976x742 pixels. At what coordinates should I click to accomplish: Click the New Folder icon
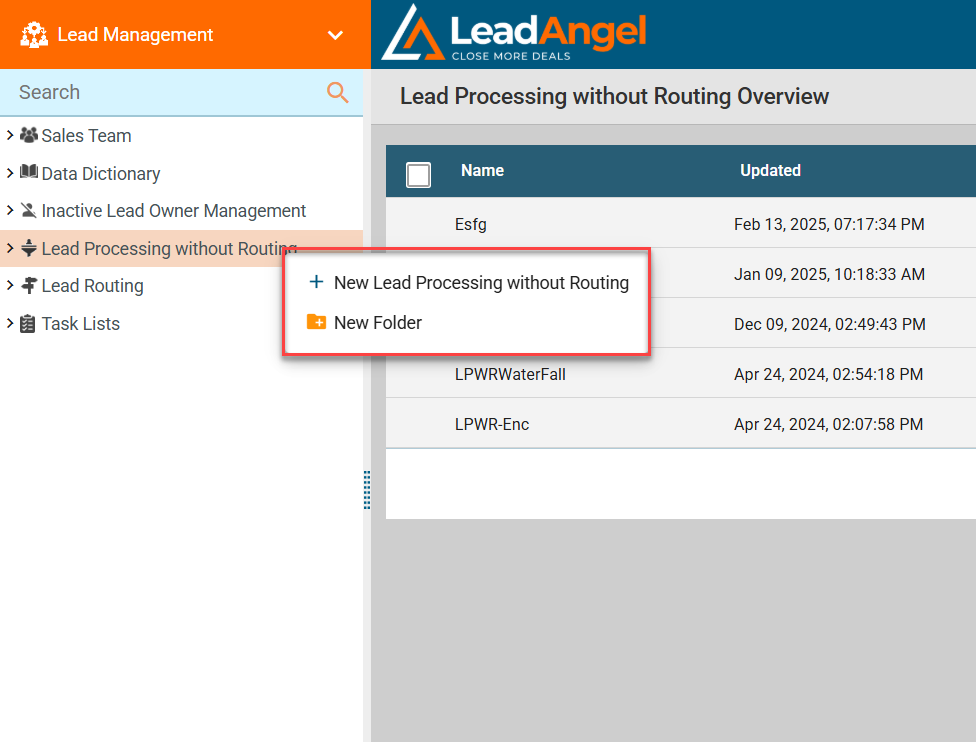(x=316, y=322)
